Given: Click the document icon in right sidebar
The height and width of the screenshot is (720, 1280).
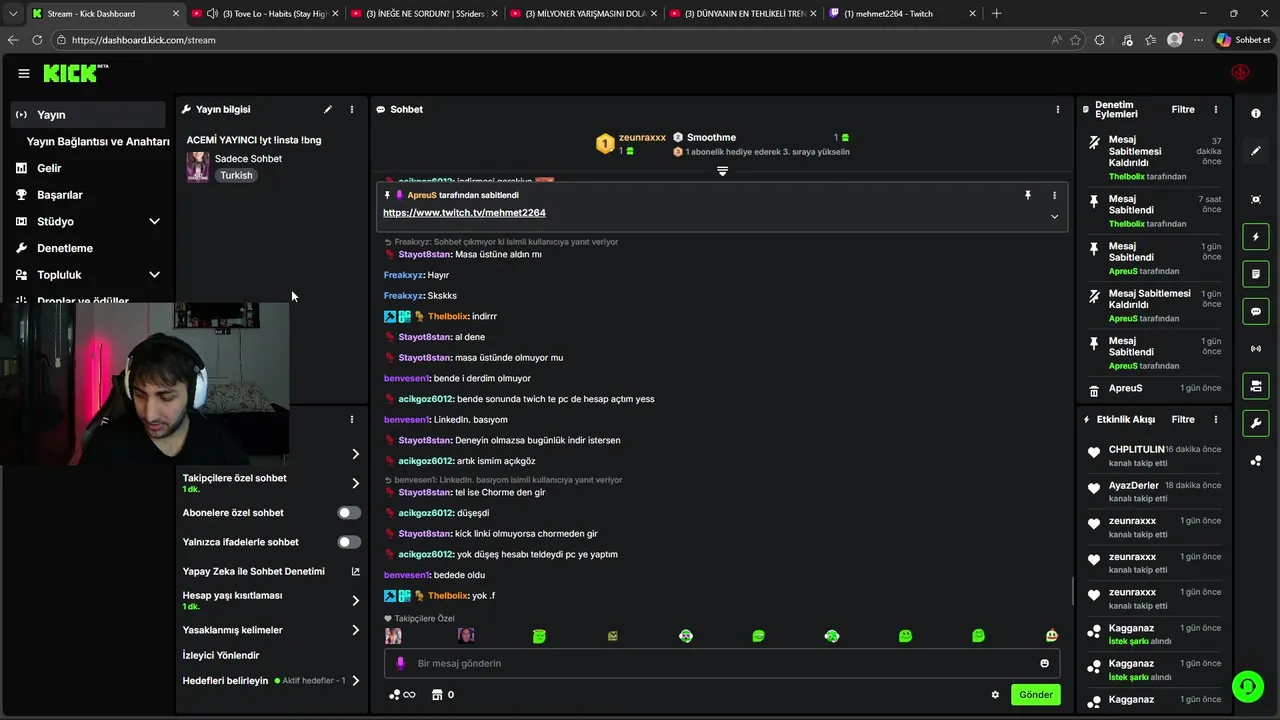Looking at the screenshot, I should pyautogui.click(x=1256, y=274).
